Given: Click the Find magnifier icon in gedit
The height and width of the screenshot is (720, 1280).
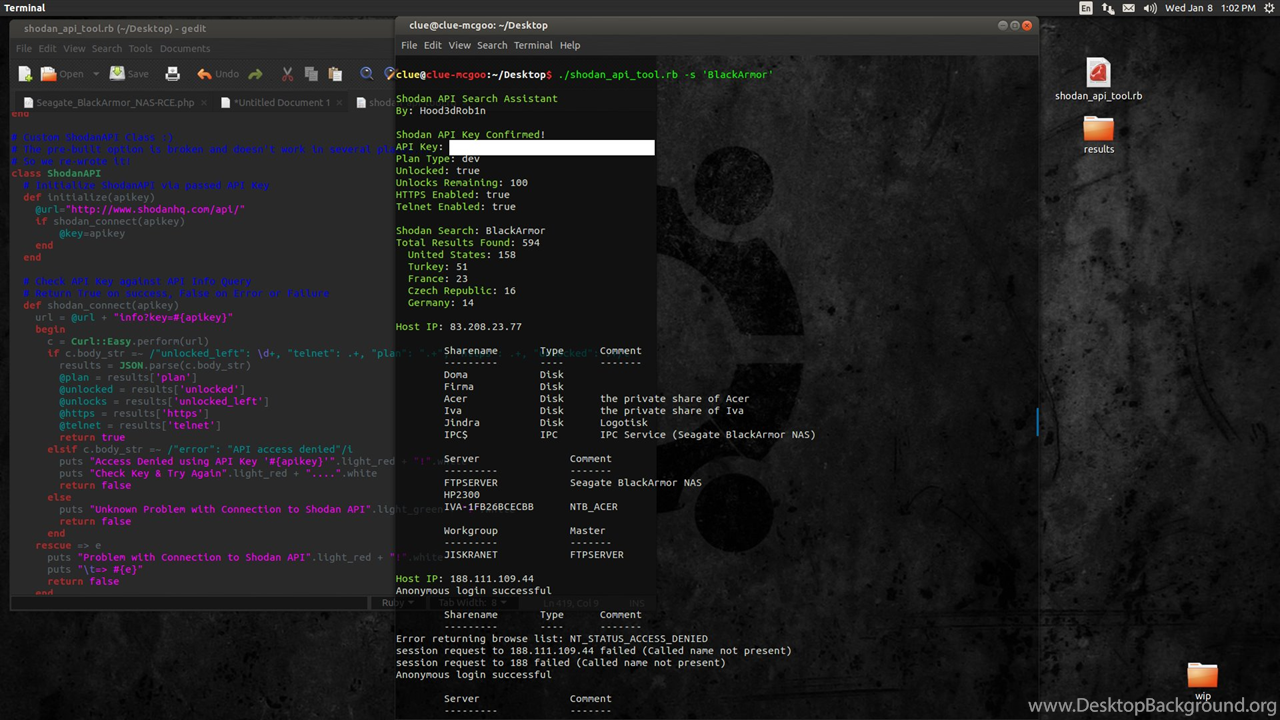Looking at the screenshot, I should 366,74.
